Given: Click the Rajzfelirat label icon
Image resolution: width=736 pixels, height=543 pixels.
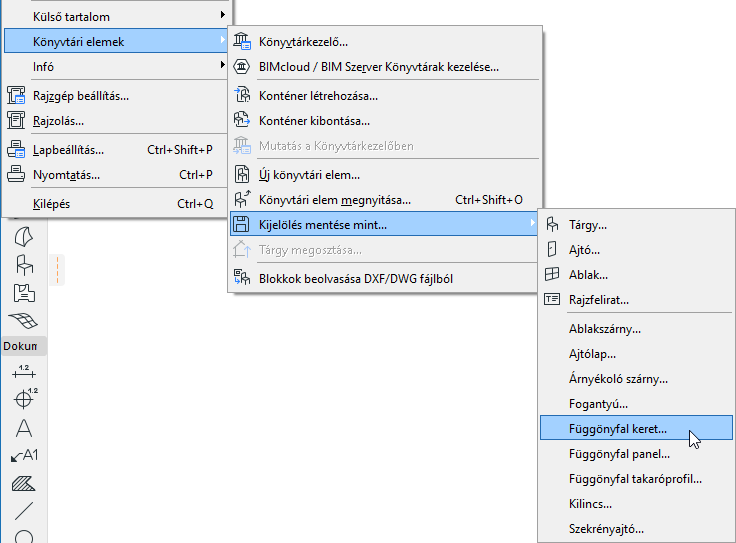Looking at the screenshot, I should pyautogui.click(x=552, y=299).
